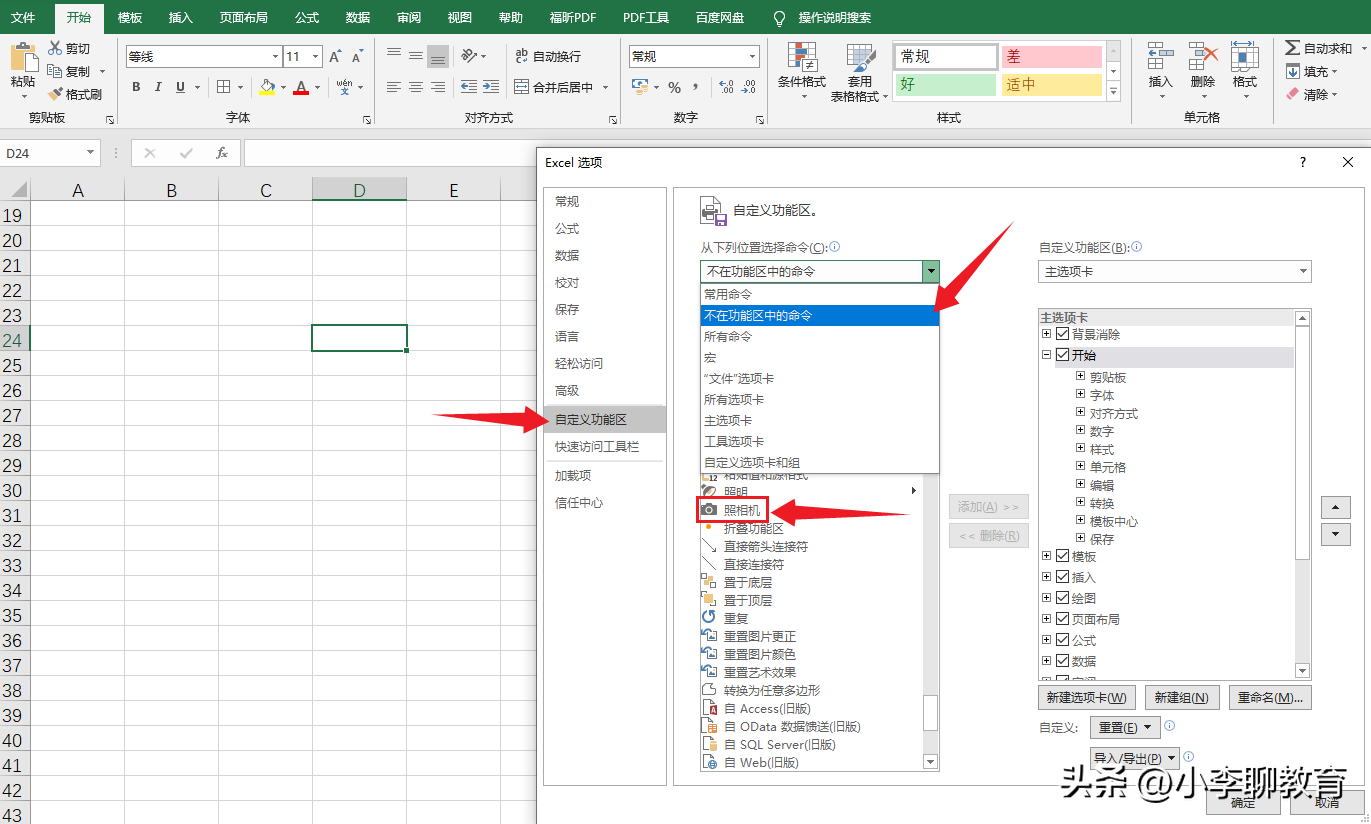Open the 视图 ribbon tab
Image resolution: width=1371 pixels, height=824 pixels.
[460, 18]
